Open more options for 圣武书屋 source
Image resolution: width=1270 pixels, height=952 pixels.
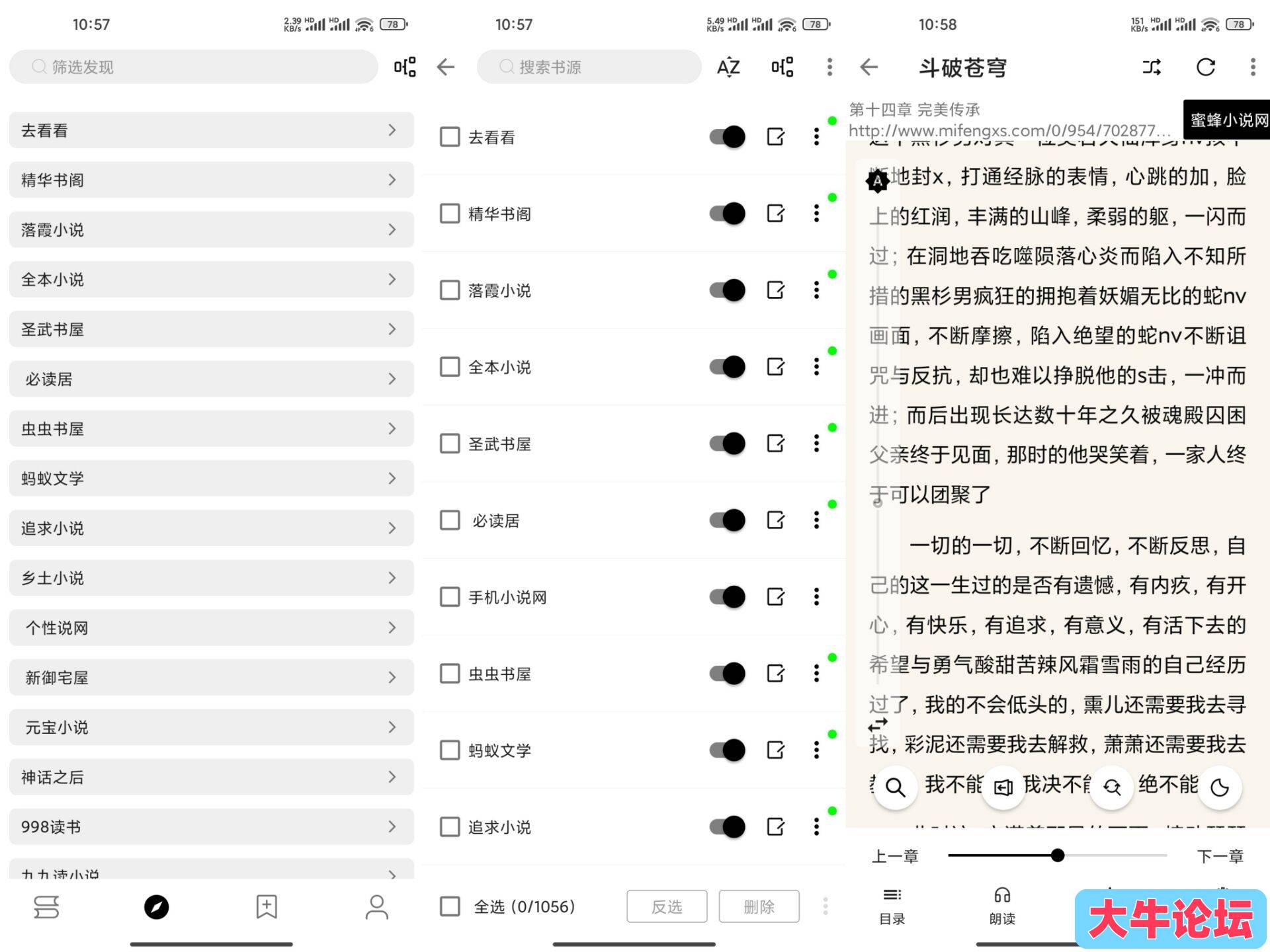tap(816, 444)
